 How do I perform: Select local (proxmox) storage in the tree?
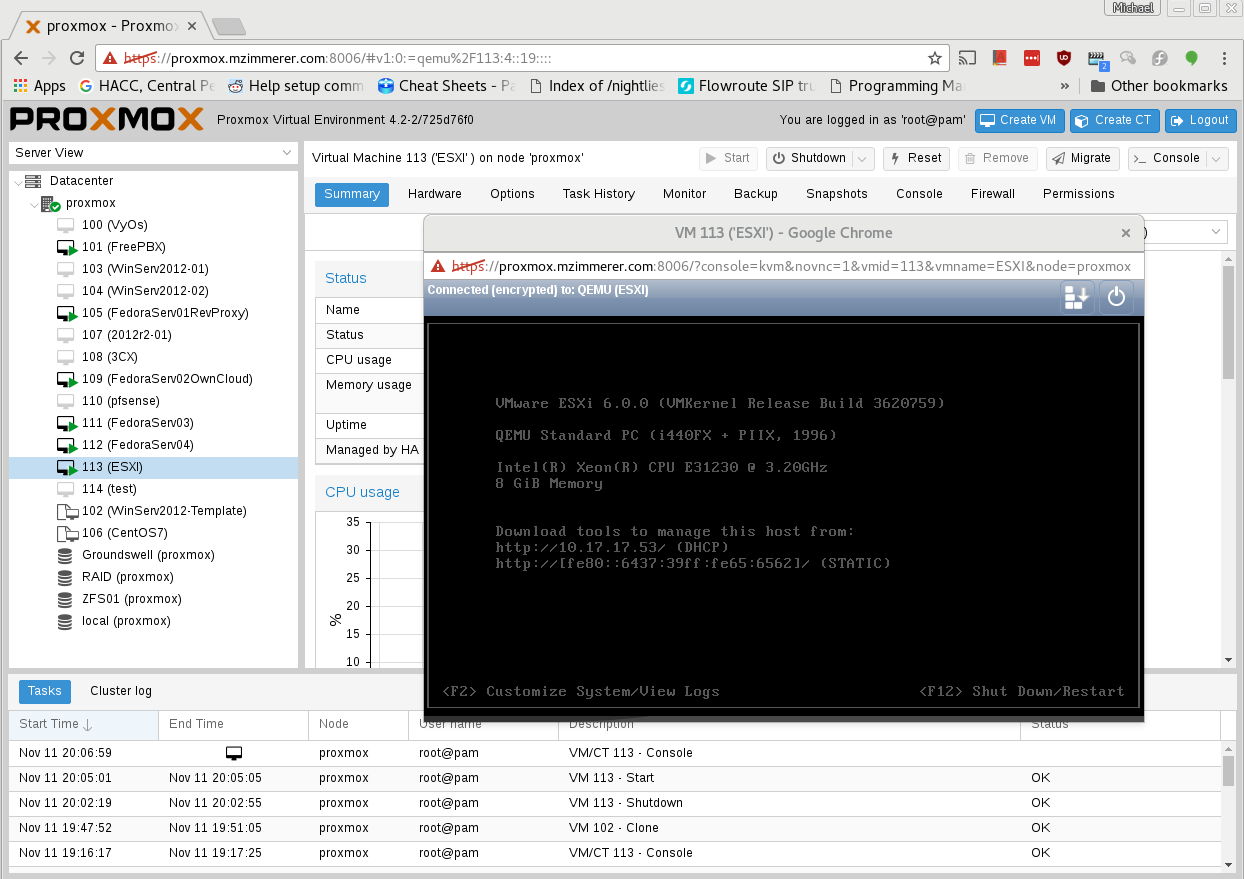click(153, 621)
